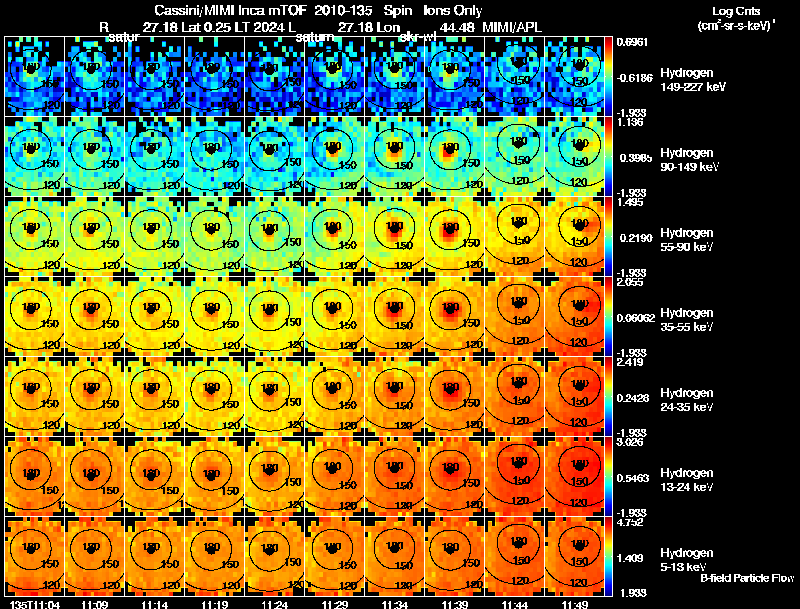The image size is (800, 609).
Task: Click the color bar for Hydrogen 5-13 keV
Action: point(609,556)
